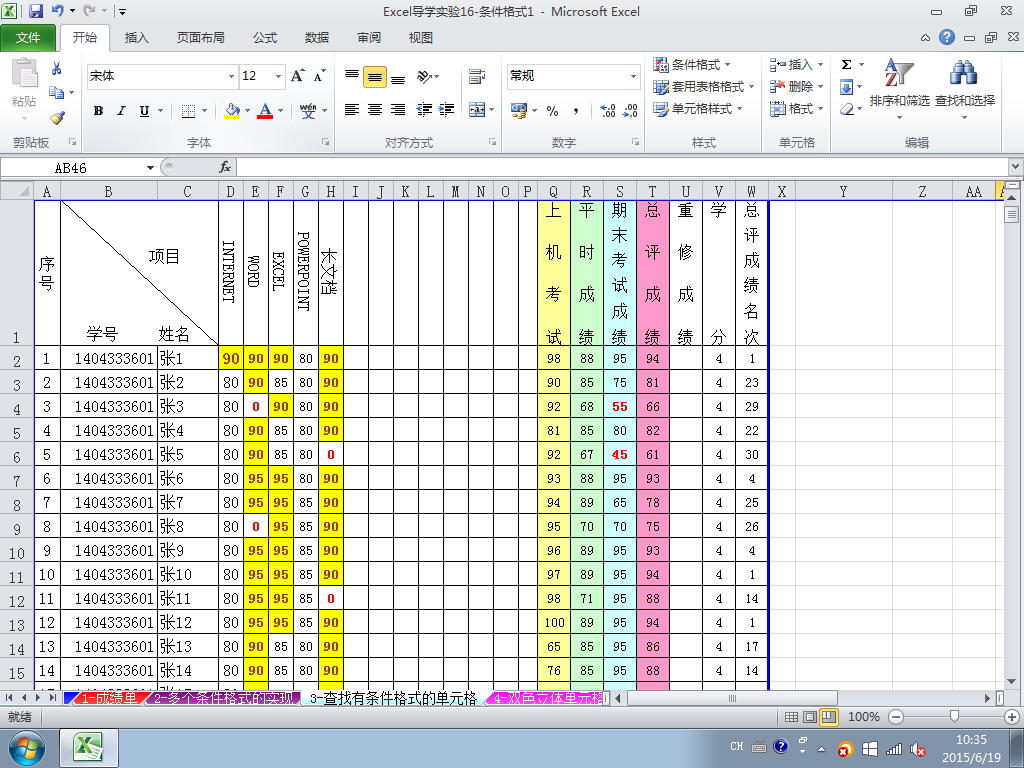Click the Increase Decimal icon
The height and width of the screenshot is (768, 1024).
point(607,110)
